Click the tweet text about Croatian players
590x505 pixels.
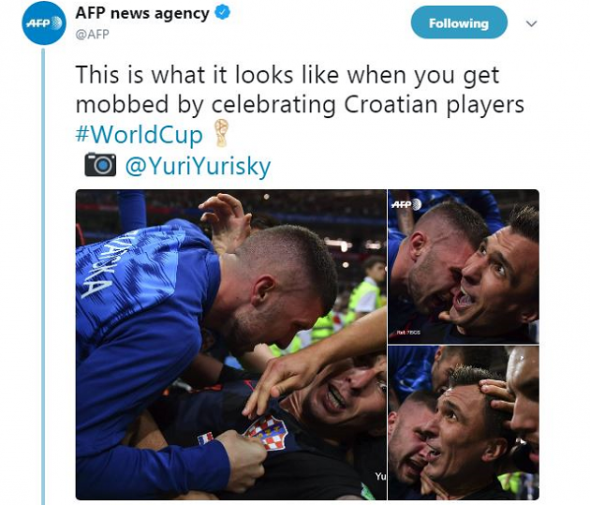tap(300, 90)
